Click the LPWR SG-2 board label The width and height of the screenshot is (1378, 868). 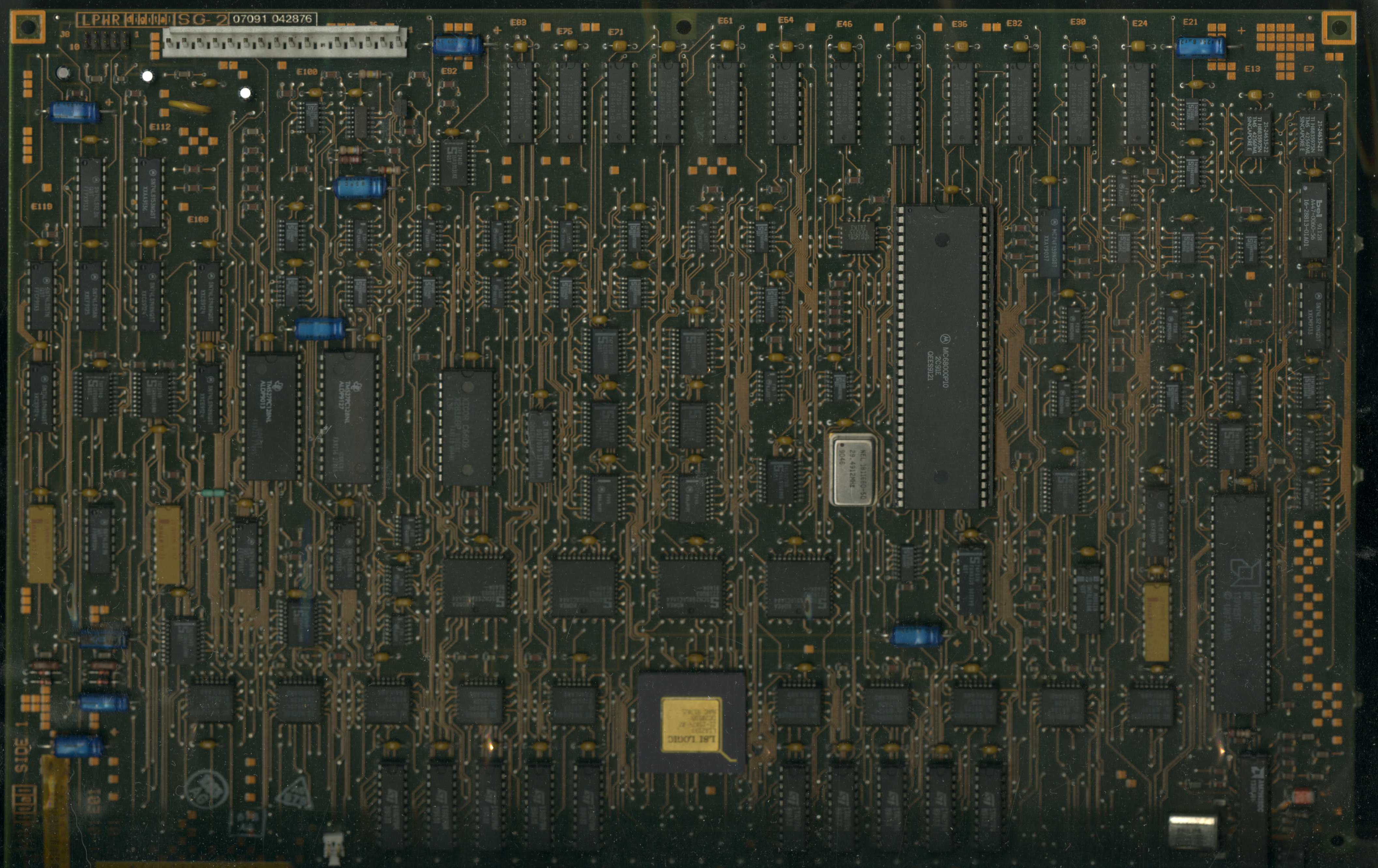tap(152, 20)
